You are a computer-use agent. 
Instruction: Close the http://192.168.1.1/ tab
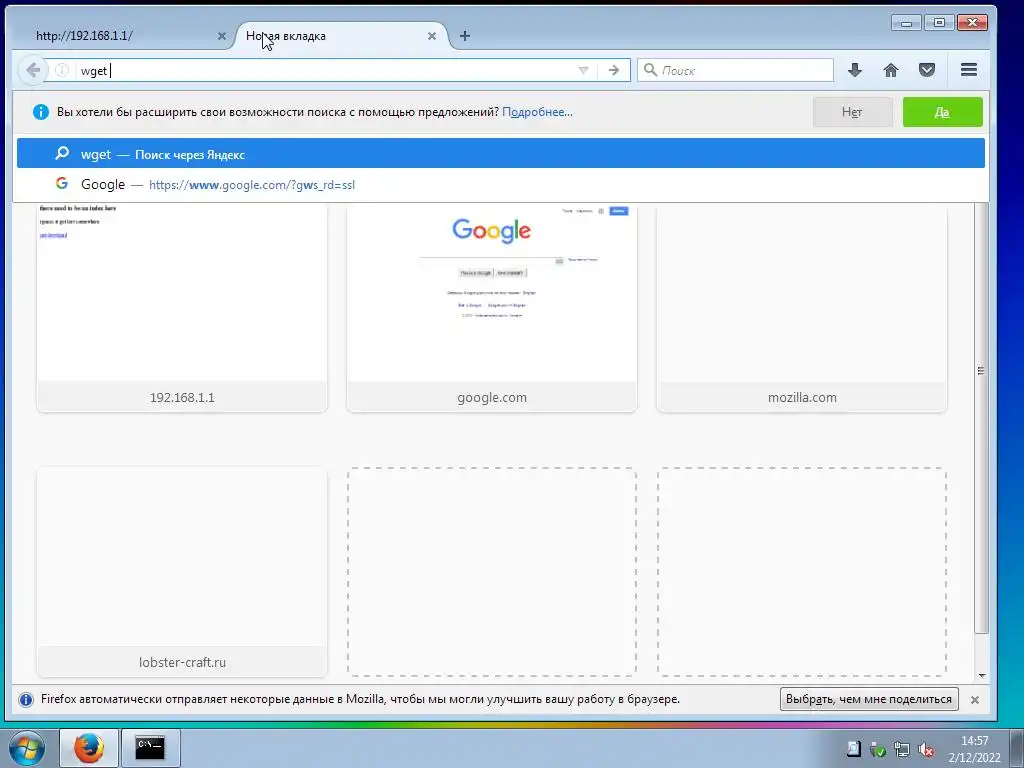pos(221,36)
